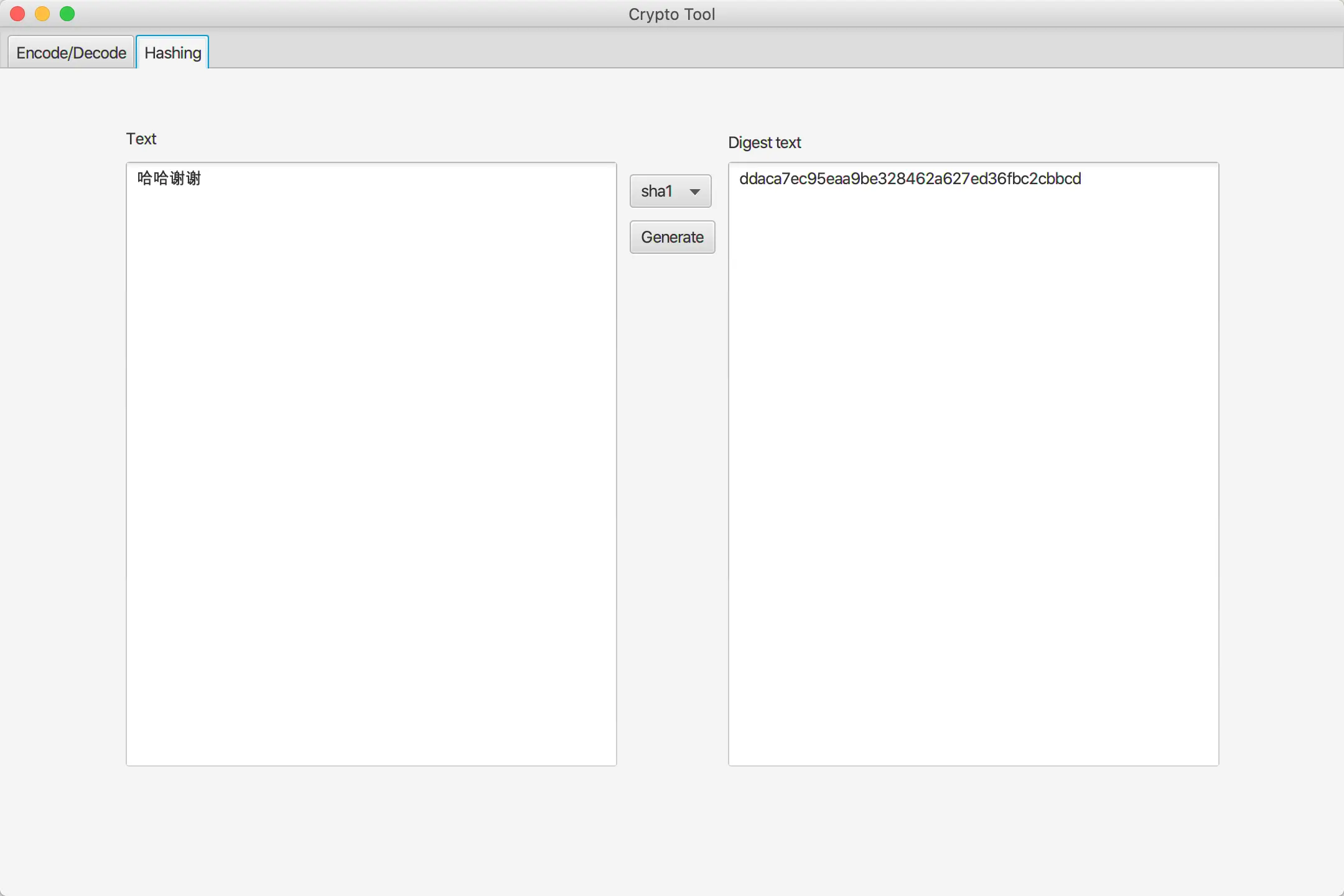Click the Crypto Tool window title
This screenshot has width=1344, height=896.
point(671,14)
